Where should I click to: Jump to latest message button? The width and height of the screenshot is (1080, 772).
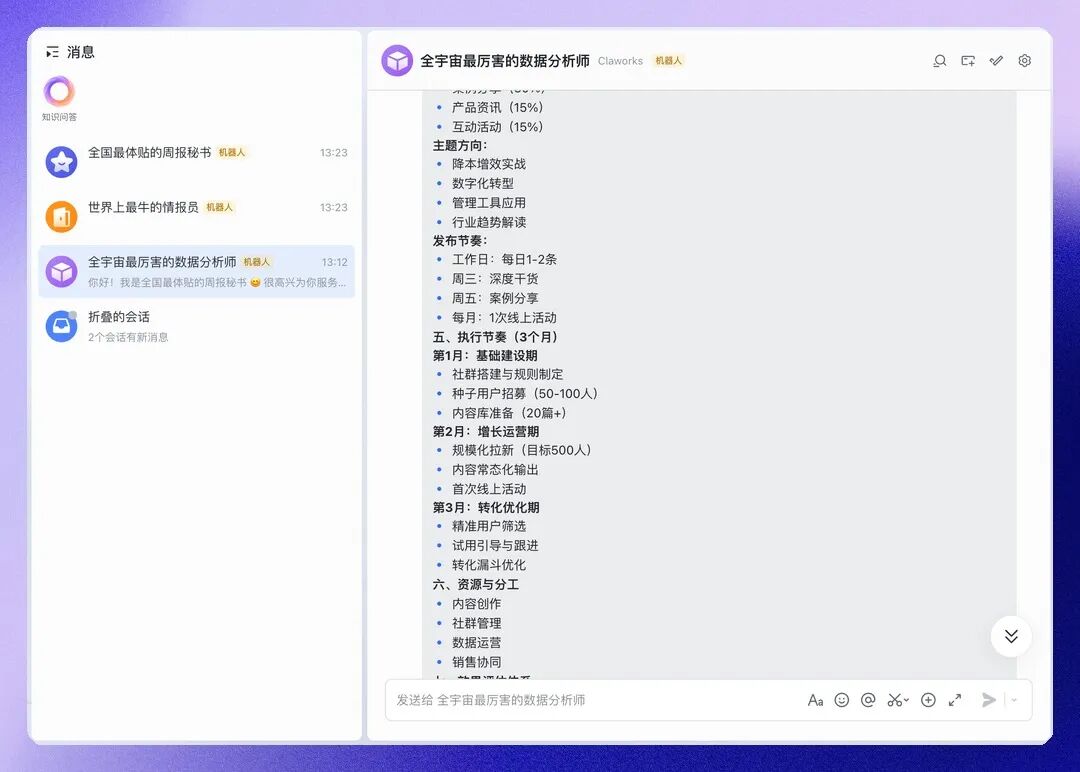pyautogui.click(x=1011, y=636)
